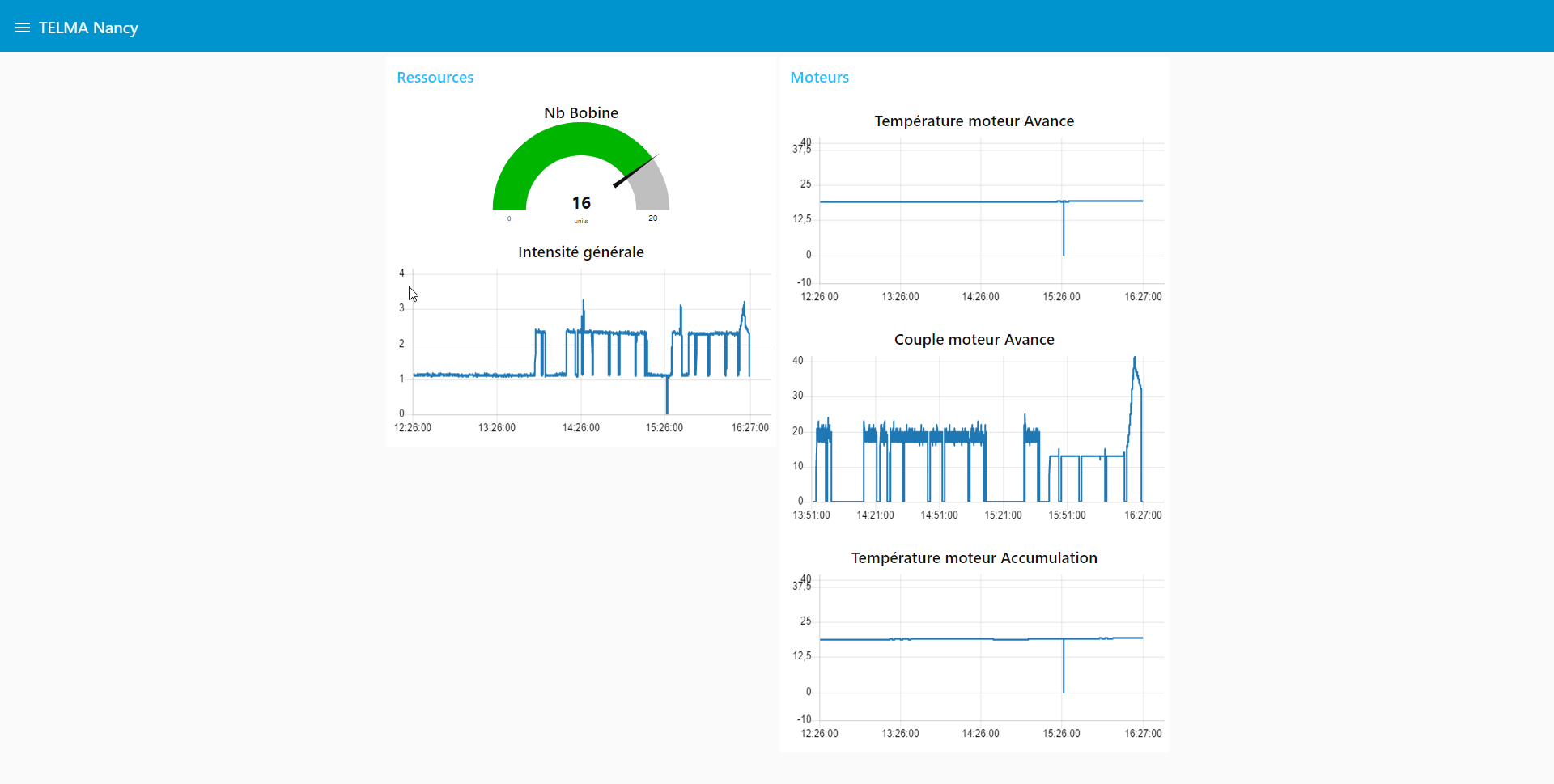The width and height of the screenshot is (1554, 784).
Task: Select the Moteurs group heading
Action: point(819,78)
